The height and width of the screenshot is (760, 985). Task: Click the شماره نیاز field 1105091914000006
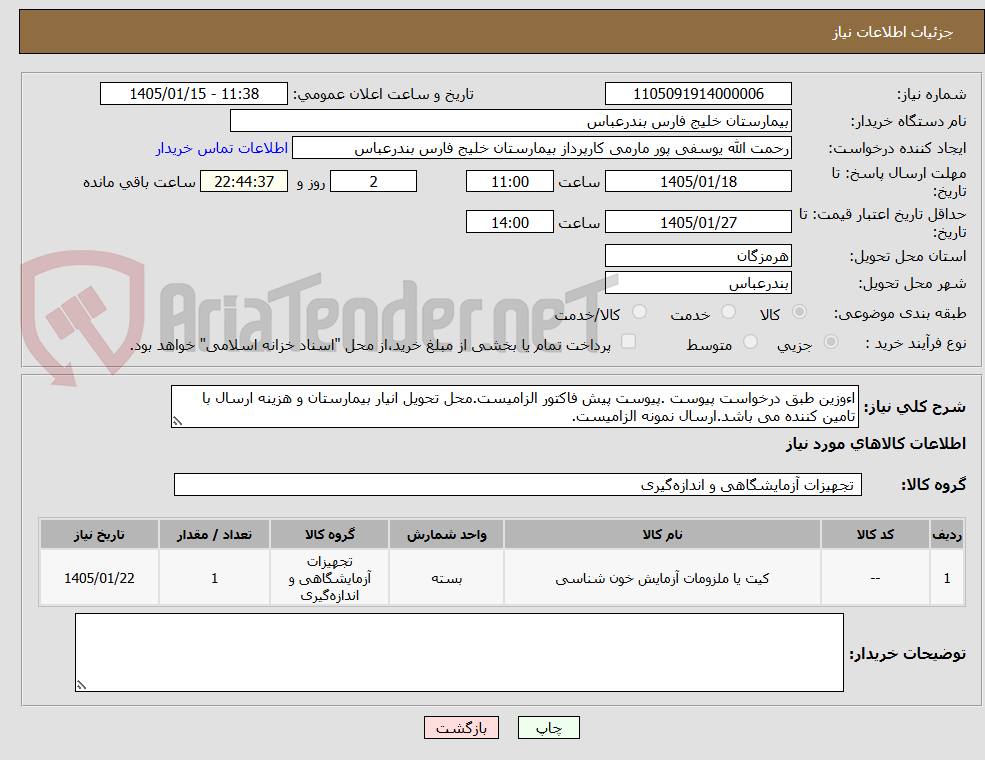click(x=698, y=94)
